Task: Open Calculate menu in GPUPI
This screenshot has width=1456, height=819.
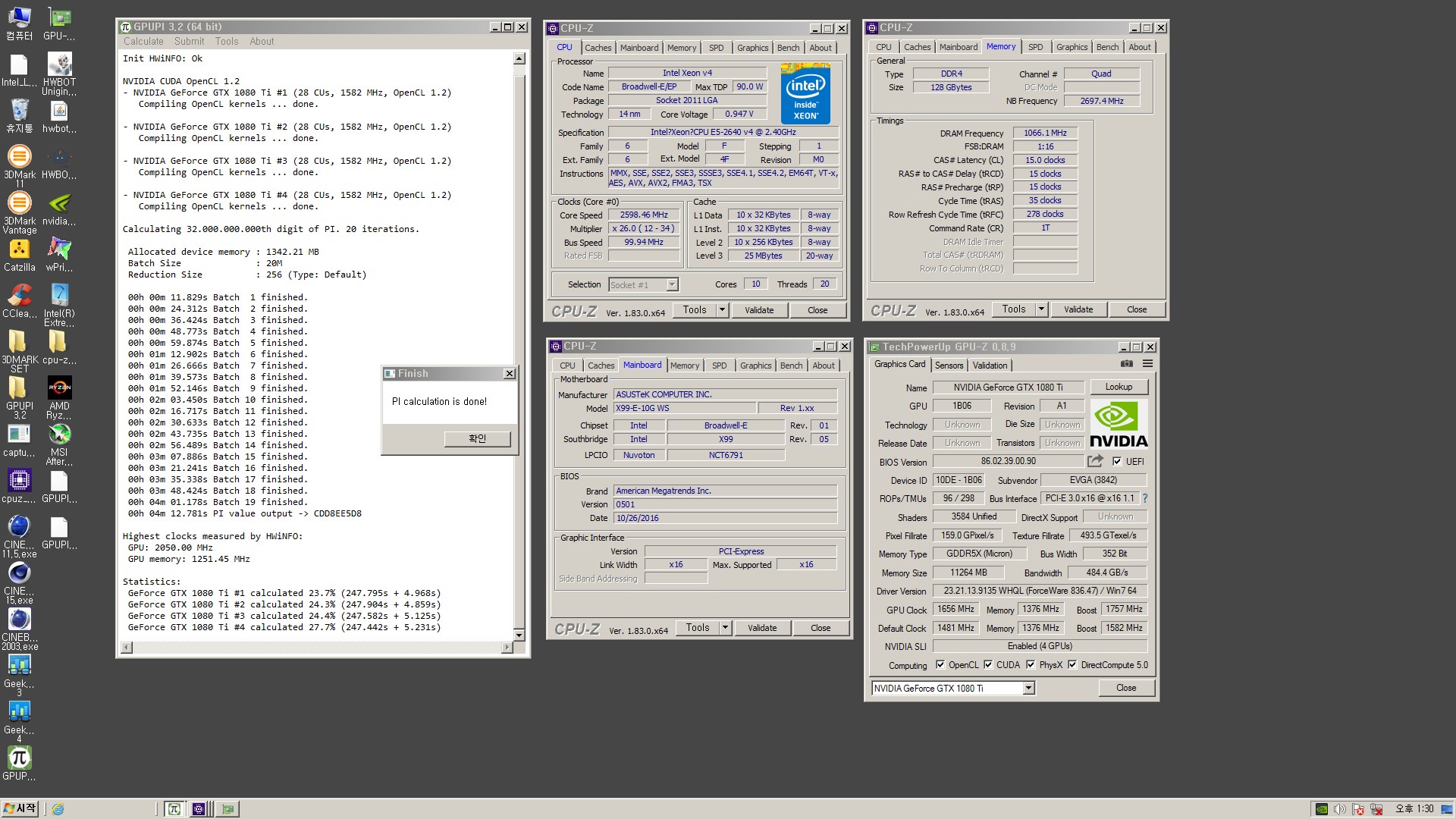Action: (143, 42)
